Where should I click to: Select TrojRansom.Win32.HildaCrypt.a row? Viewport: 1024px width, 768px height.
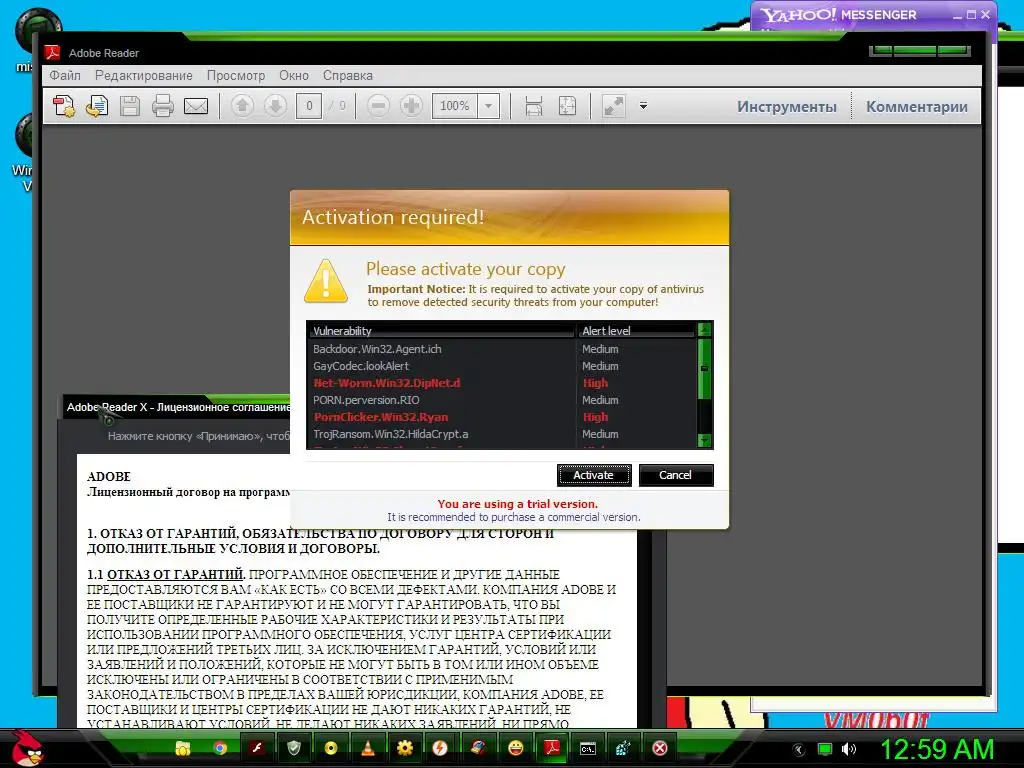click(x=502, y=434)
